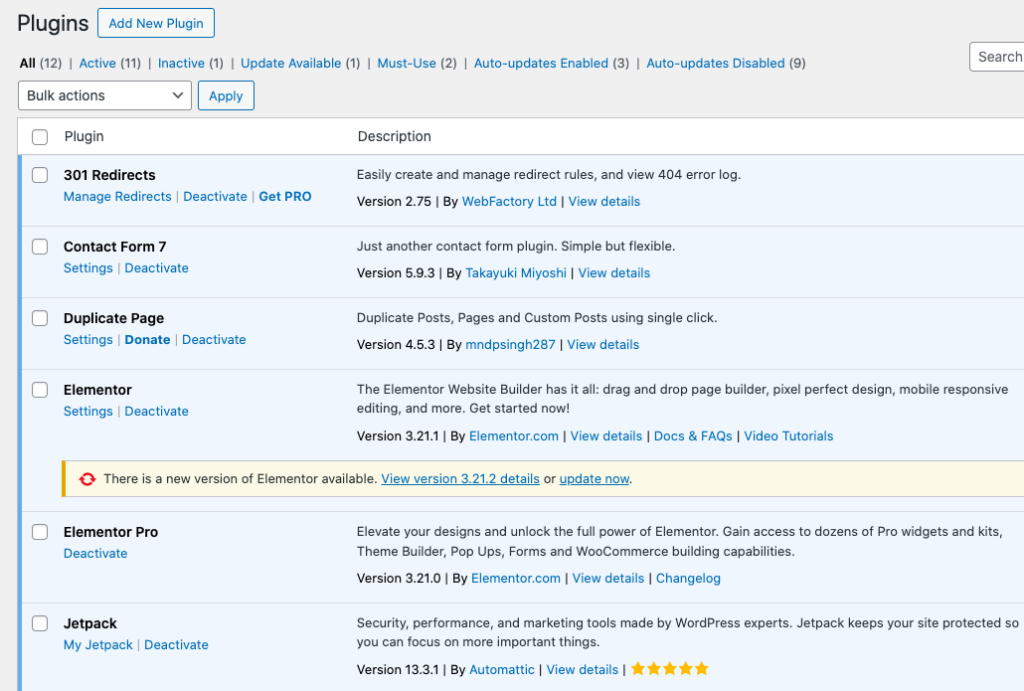Image resolution: width=1024 pixels, height=691 pixels.
Task: Open the Bulk actions dropdown
Action: 104,95
